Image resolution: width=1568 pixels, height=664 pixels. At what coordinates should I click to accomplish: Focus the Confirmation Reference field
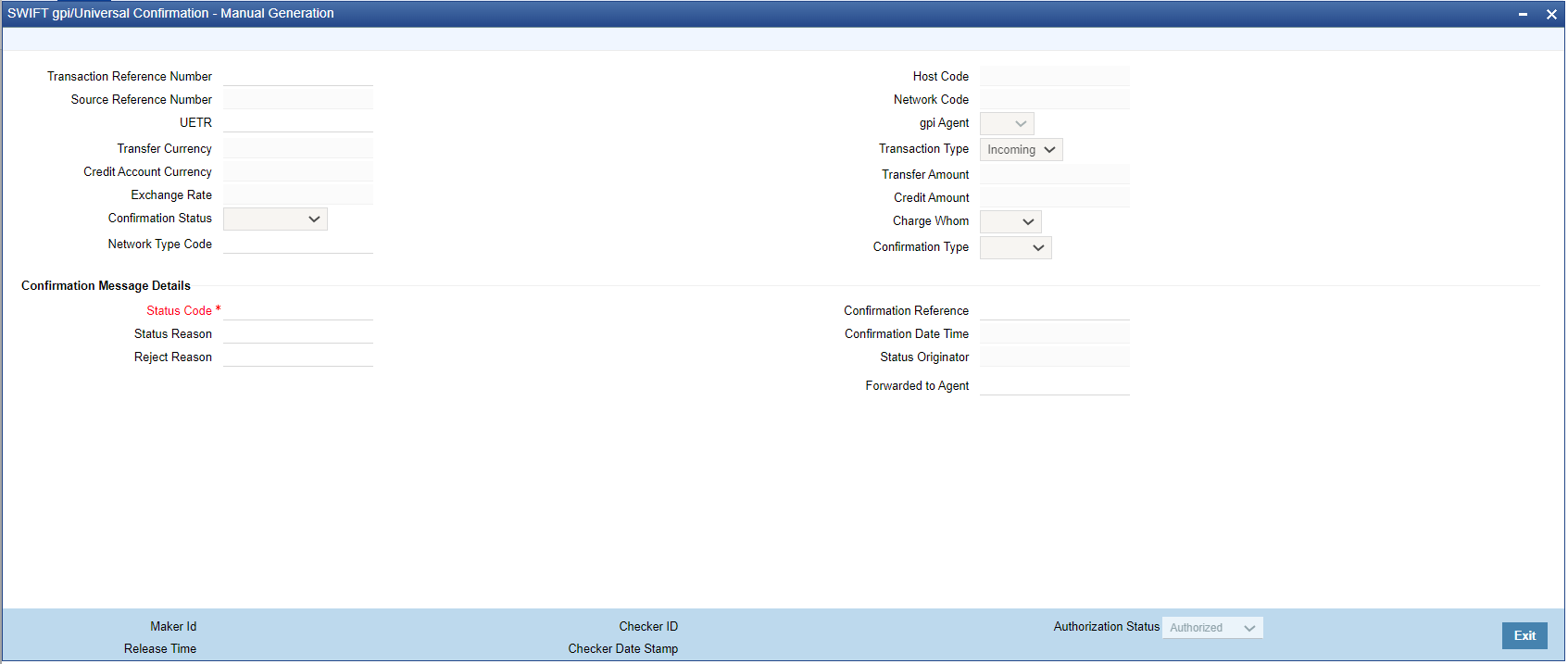coord(1055,310)
